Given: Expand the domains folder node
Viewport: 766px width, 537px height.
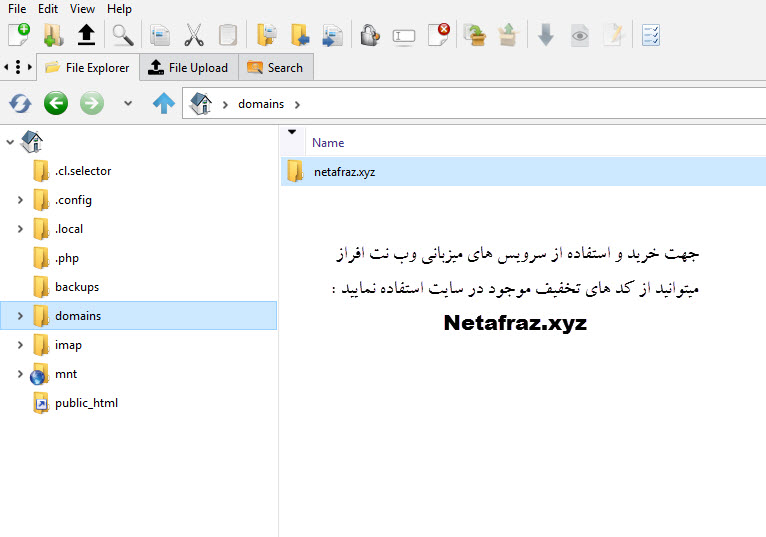Looking at the screenshot, I should [20, 316].
